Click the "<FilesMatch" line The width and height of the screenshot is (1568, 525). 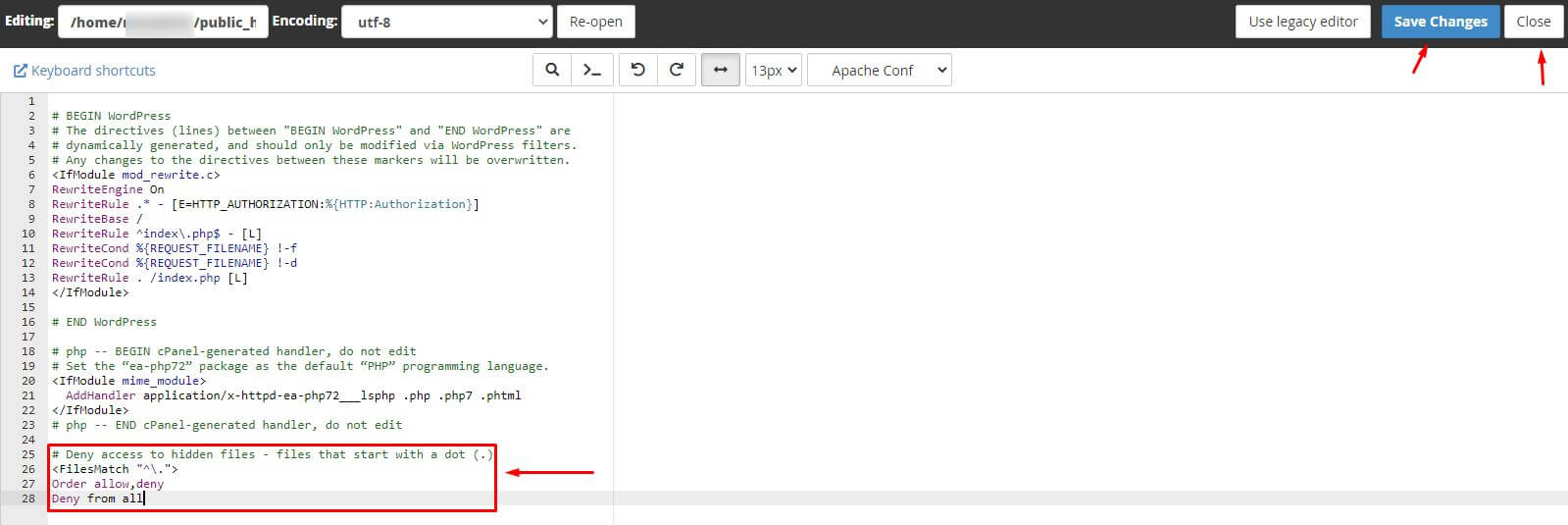[115, 469]
